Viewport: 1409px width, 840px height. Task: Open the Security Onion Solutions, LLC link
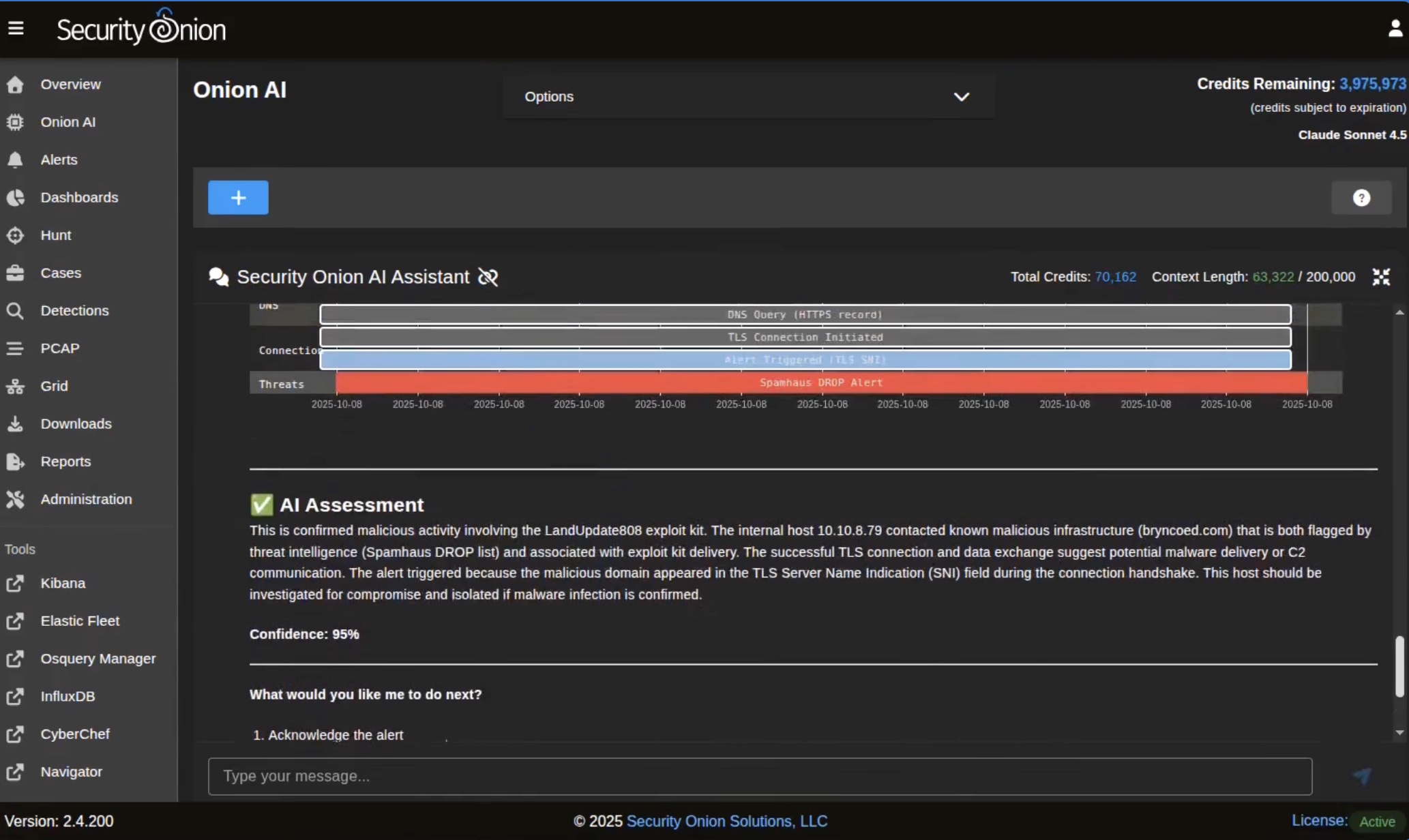click(x=726, y=821)
